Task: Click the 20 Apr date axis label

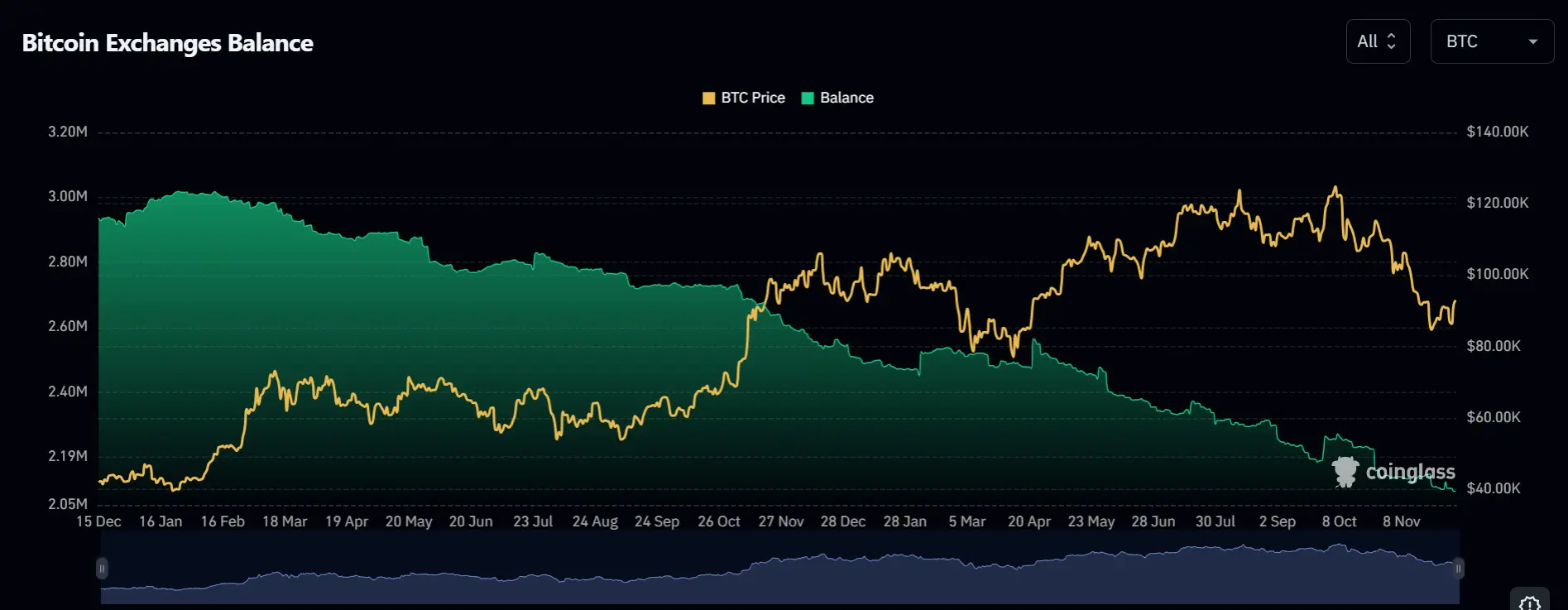Action: coord(1029,521)
